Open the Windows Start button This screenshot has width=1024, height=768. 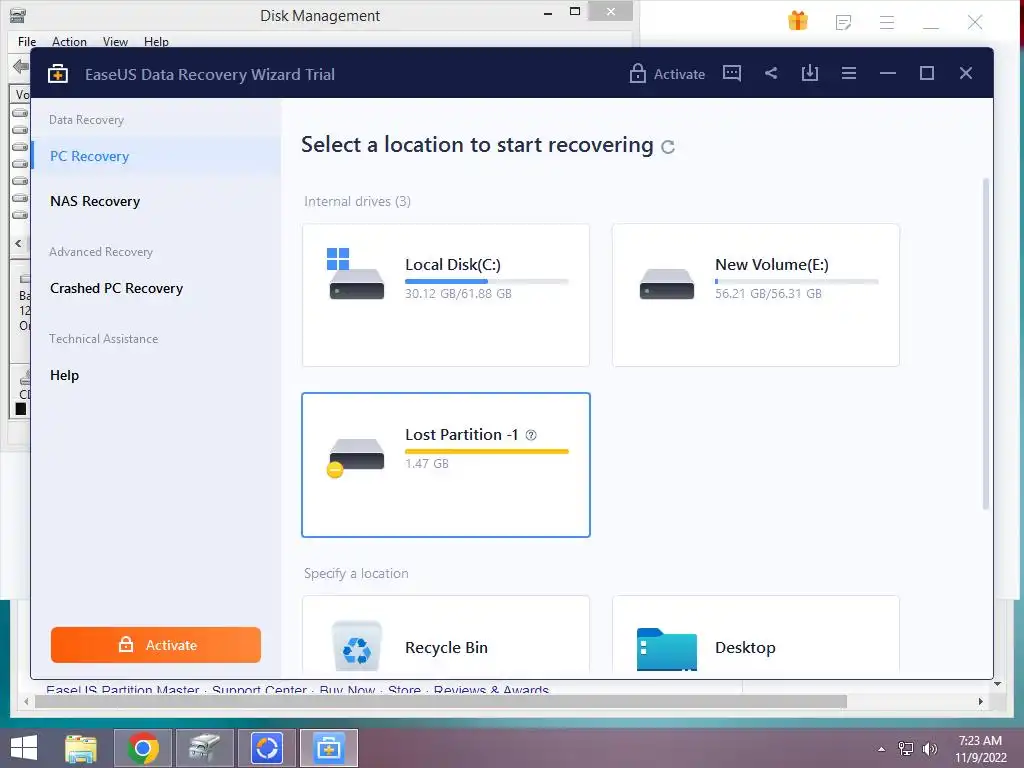pos(24,748)
